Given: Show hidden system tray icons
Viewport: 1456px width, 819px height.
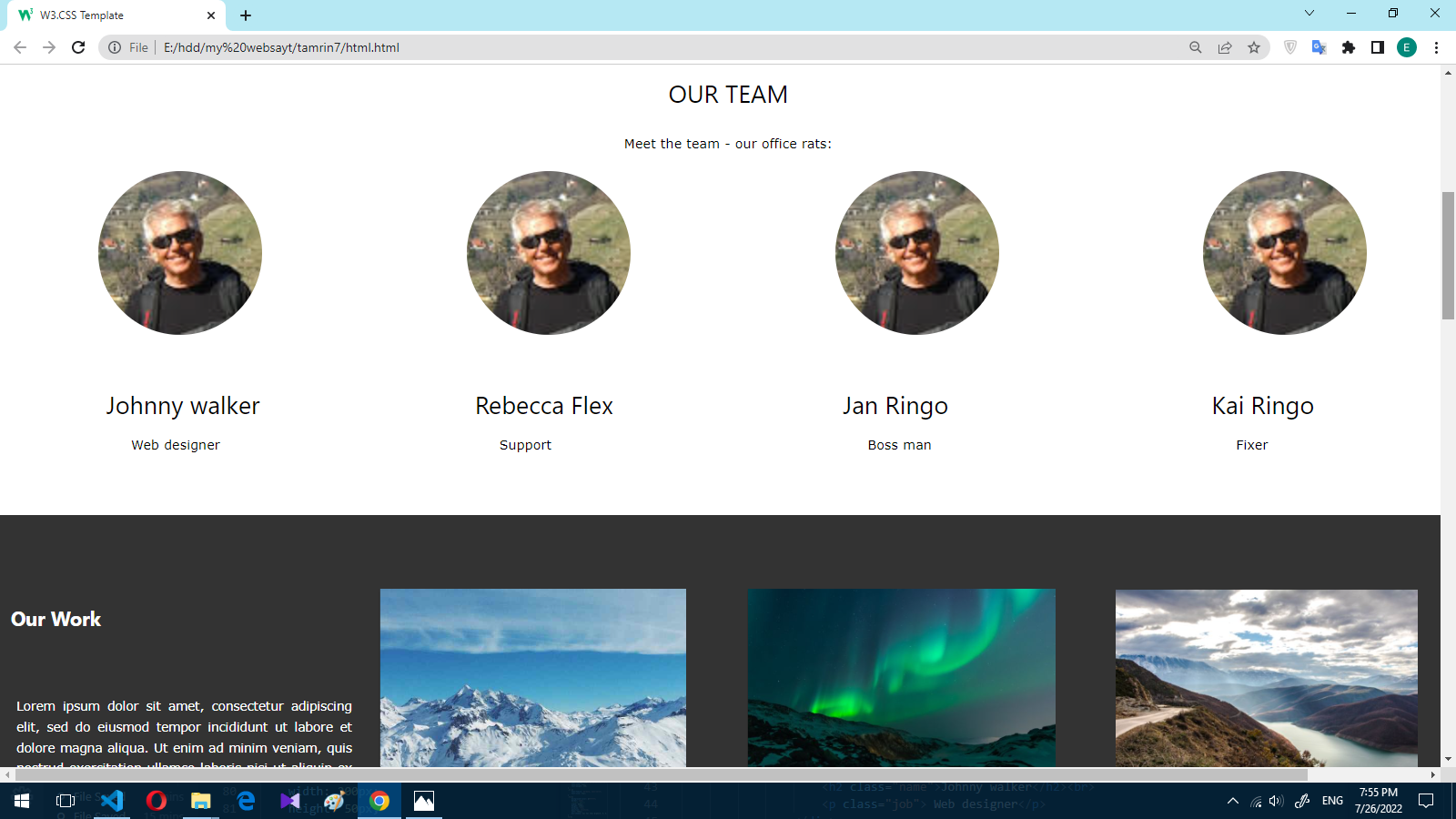Looking at the screenshot, I should (x=1233, y=801).
